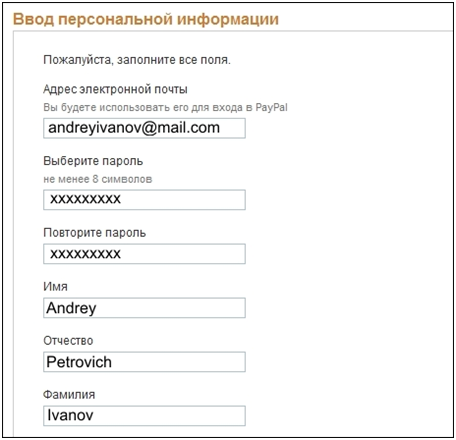Click the 'Повторите пароль' label
Image resolution: width=456 pixels, height=440 pixels.
[95, 232]
